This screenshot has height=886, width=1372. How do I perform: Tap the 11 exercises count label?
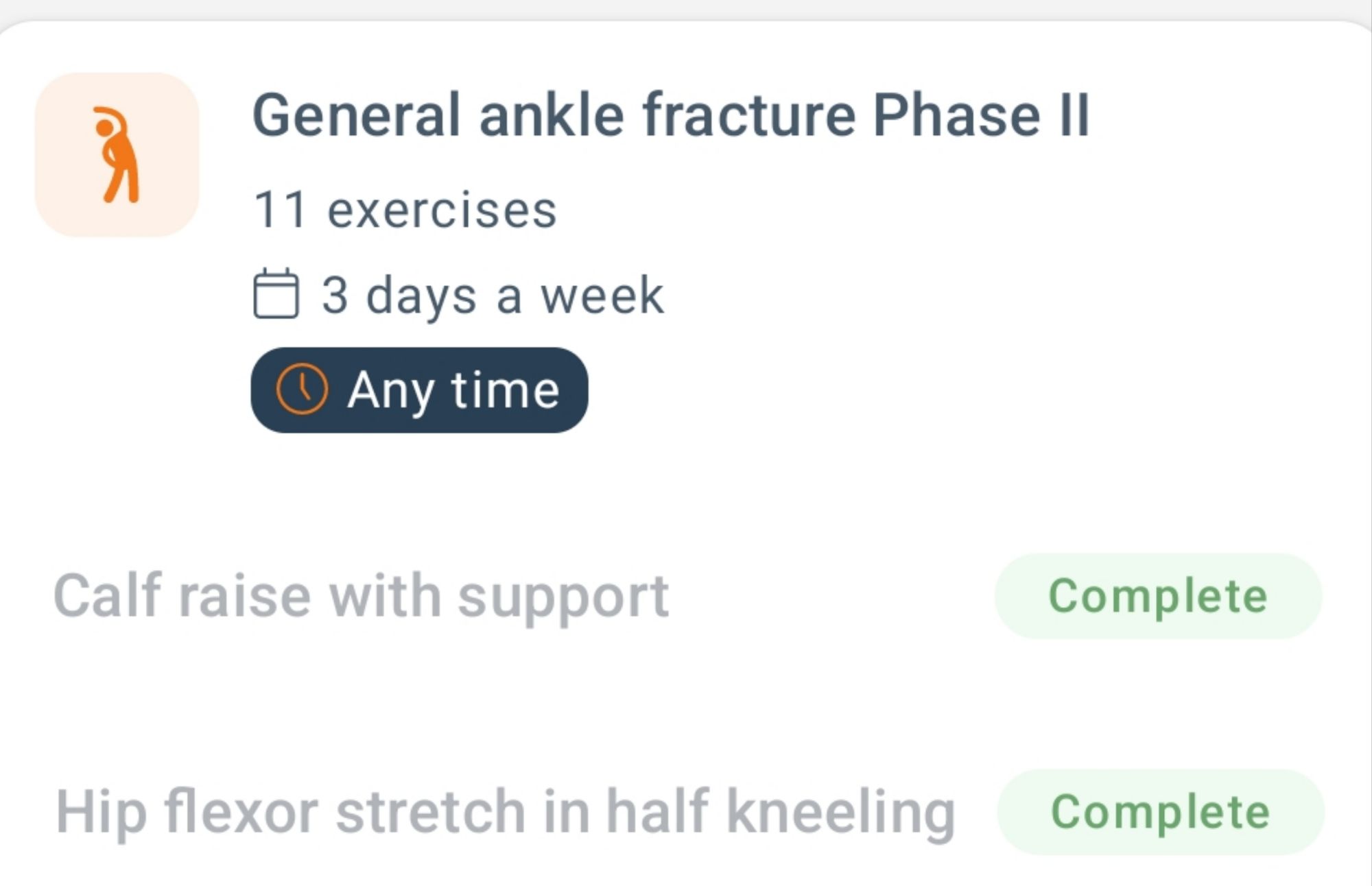pyautogui.click(x=405, y=210)
